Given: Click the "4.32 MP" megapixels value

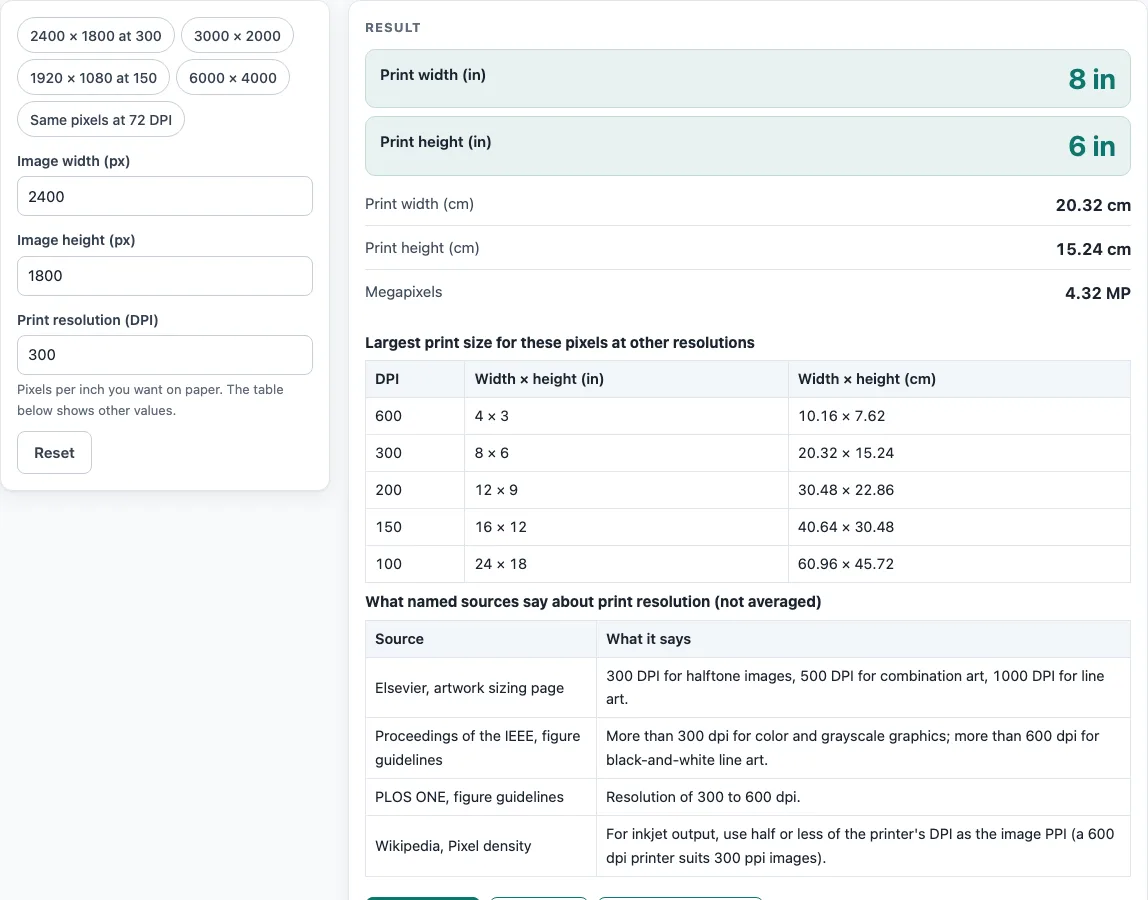Looking at the screenshot, I should point(1097,293).
